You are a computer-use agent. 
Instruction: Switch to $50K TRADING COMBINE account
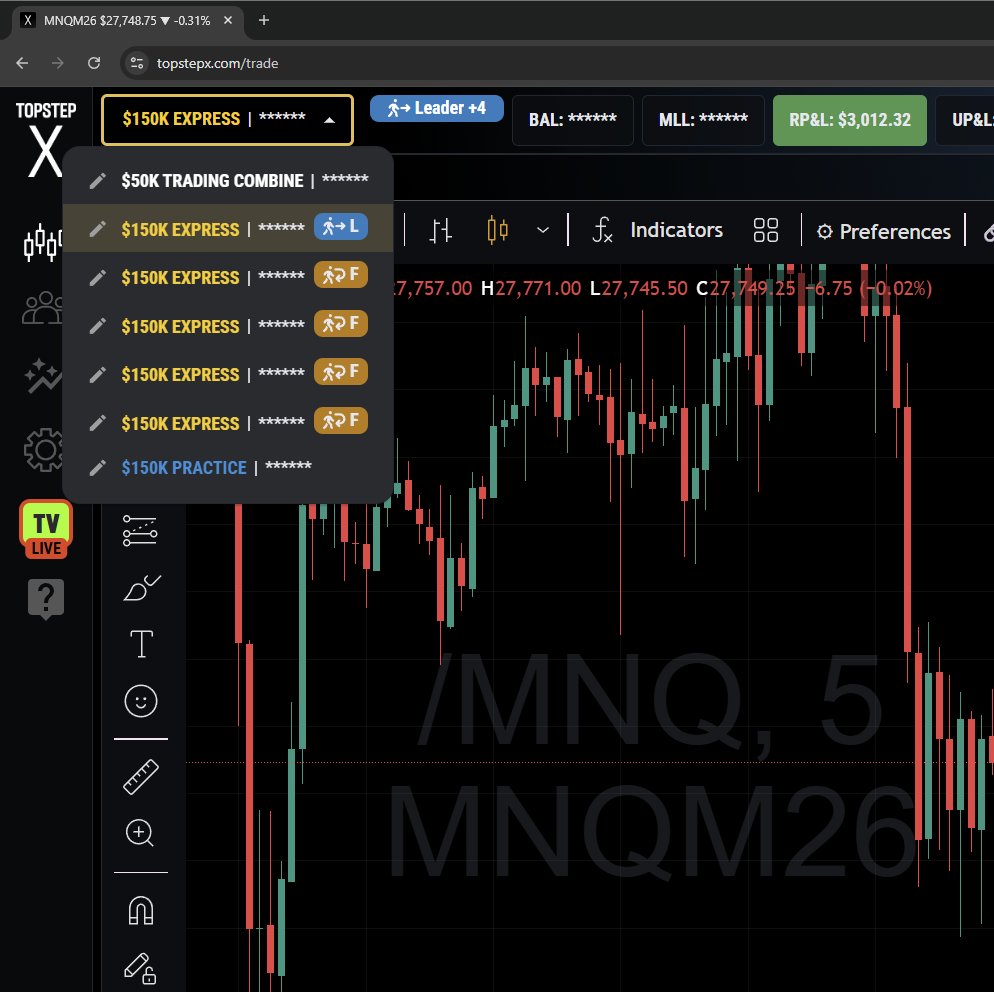228,180
